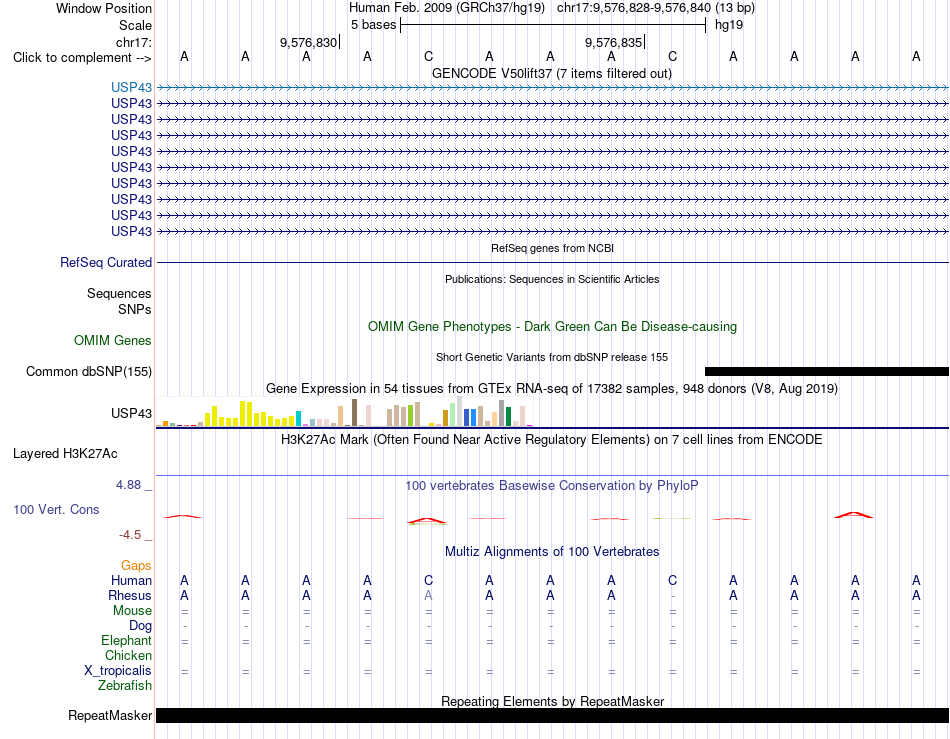Screen dimensions: 950x739
Task: Click the black RepeatMasker element bar
Action: tap(552, 715)
